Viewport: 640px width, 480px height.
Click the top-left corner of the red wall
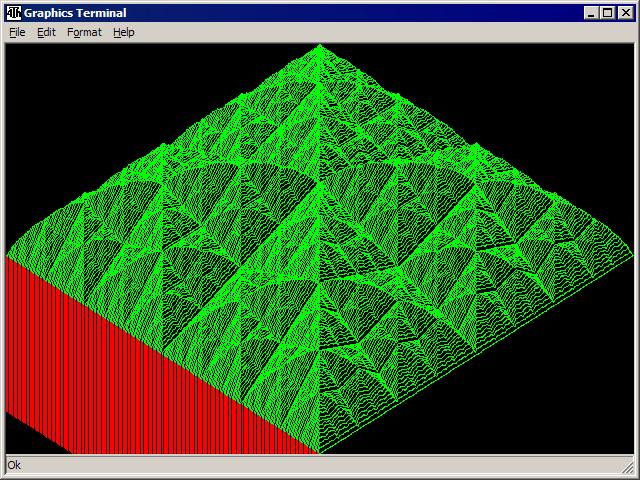click(9, 260)
